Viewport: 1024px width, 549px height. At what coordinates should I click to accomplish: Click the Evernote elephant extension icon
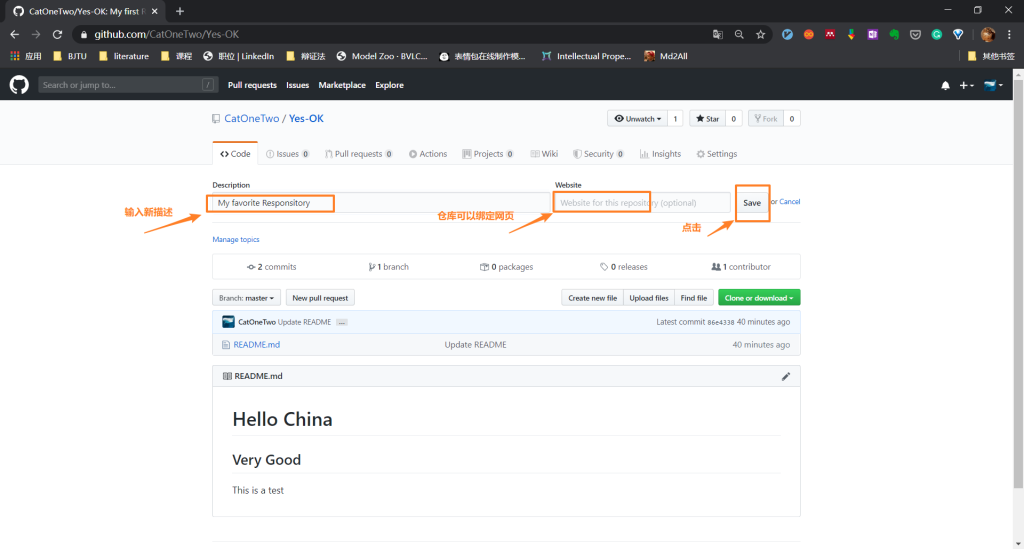click(x=894, y=35)
